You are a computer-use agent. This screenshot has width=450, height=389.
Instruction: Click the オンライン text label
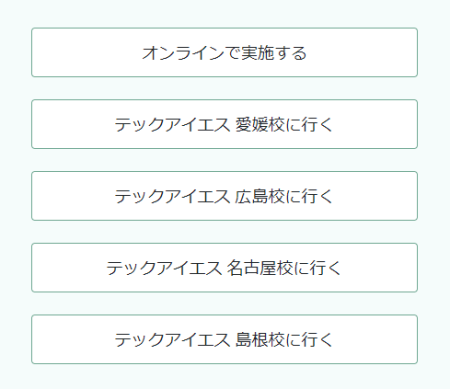tap(183, 53)
